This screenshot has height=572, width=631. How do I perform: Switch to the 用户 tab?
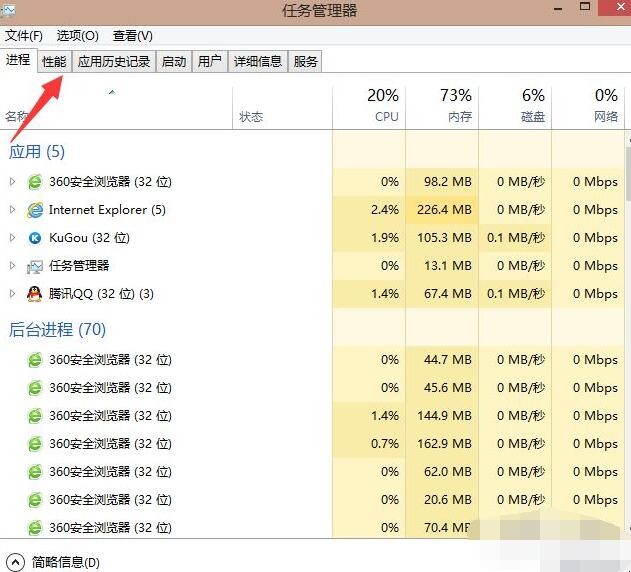tap(210, 62)
